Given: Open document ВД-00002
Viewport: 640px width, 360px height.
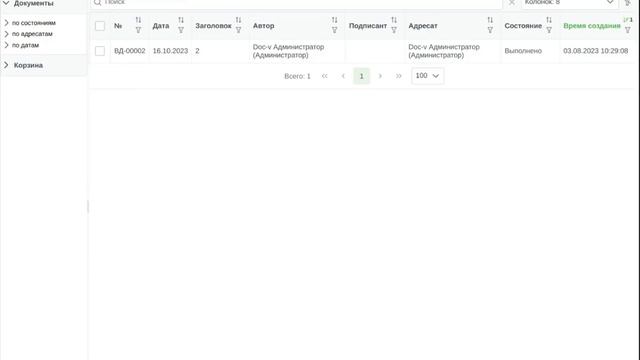Looking at the screenshot, I should pos(130,51).
